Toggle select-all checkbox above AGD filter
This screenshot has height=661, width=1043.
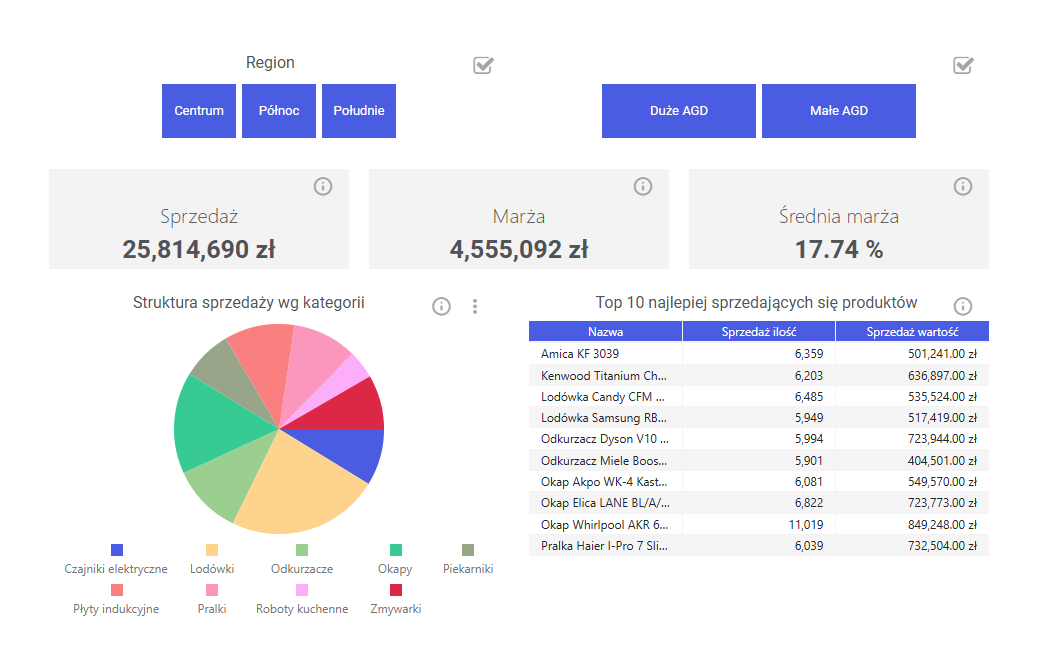click(x=963, y=65)
